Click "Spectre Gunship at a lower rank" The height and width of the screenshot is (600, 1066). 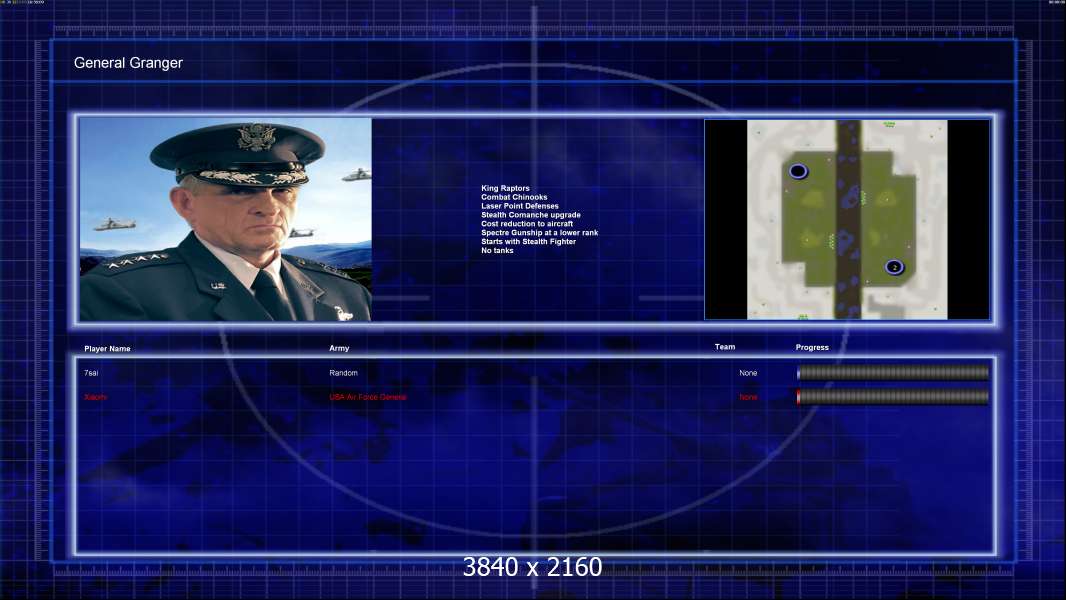click(x=540, y=232)
